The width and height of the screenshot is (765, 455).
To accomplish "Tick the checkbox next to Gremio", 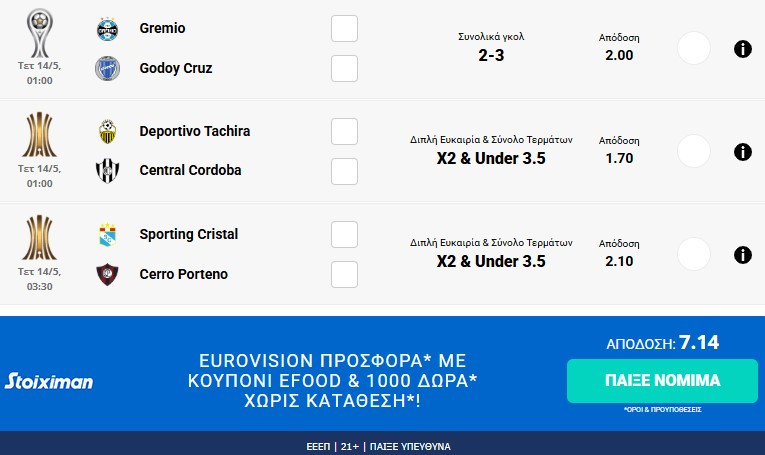I will [x=344, y=29].
